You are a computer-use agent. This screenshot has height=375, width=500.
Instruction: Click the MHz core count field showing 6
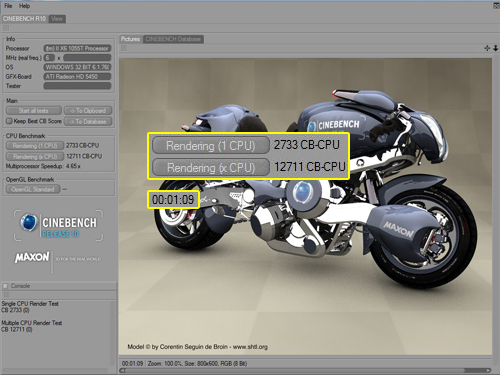49,58
